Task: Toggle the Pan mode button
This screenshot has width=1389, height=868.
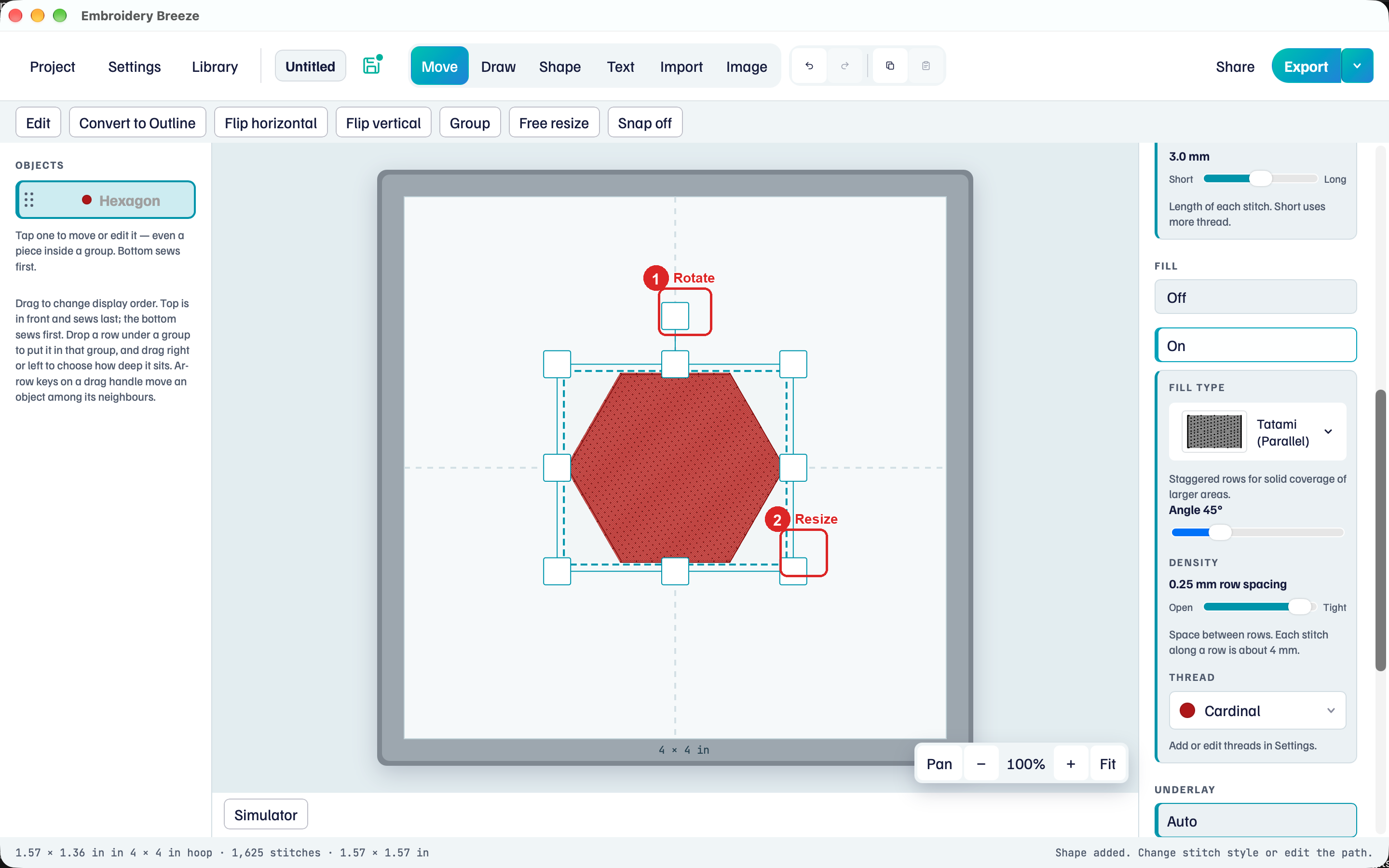Action: [x=939, y=763]
